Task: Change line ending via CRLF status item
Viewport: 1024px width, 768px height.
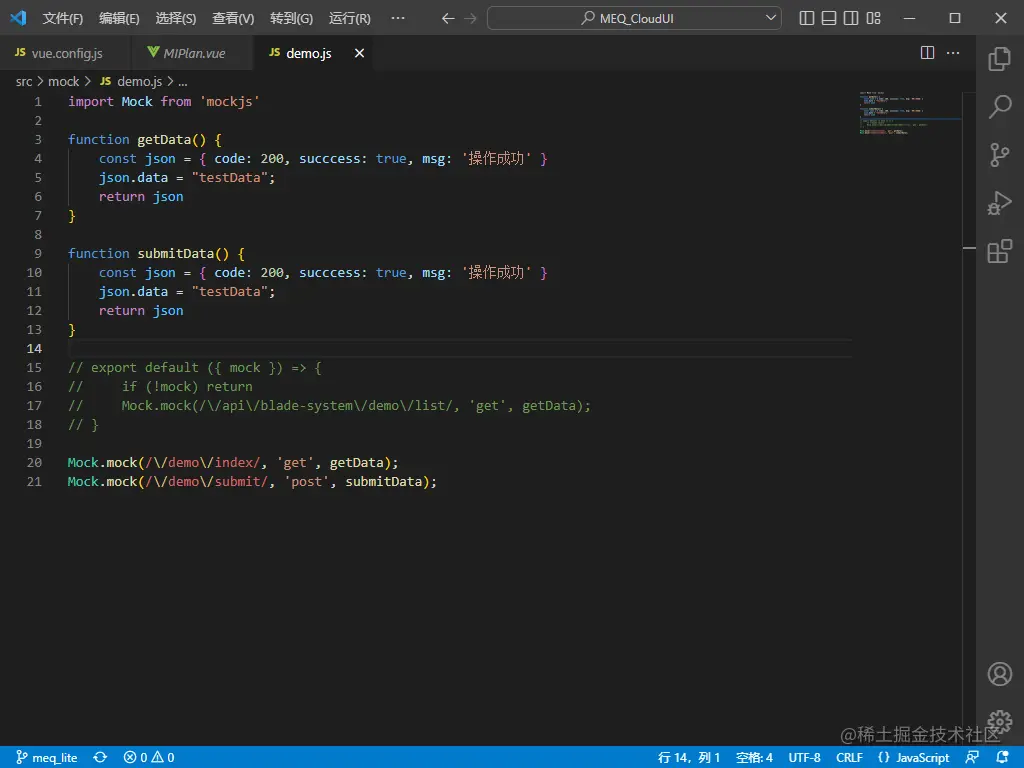Action: tap(849, 758)
